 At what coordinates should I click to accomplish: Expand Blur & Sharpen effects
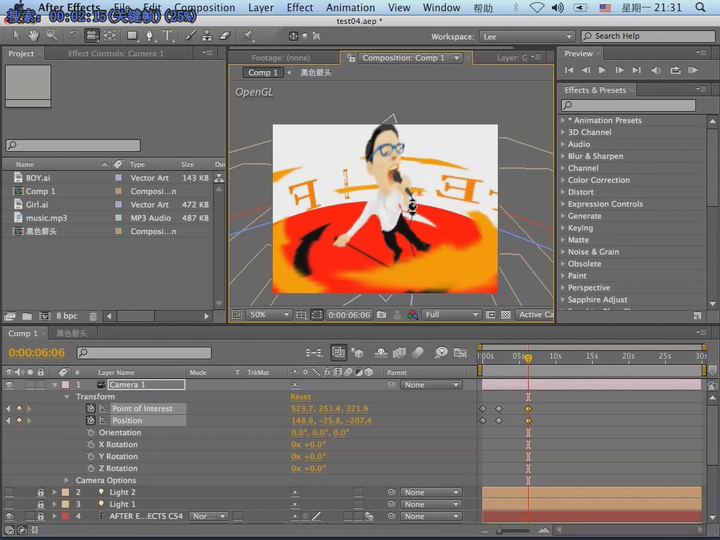(x=563, y=156)
